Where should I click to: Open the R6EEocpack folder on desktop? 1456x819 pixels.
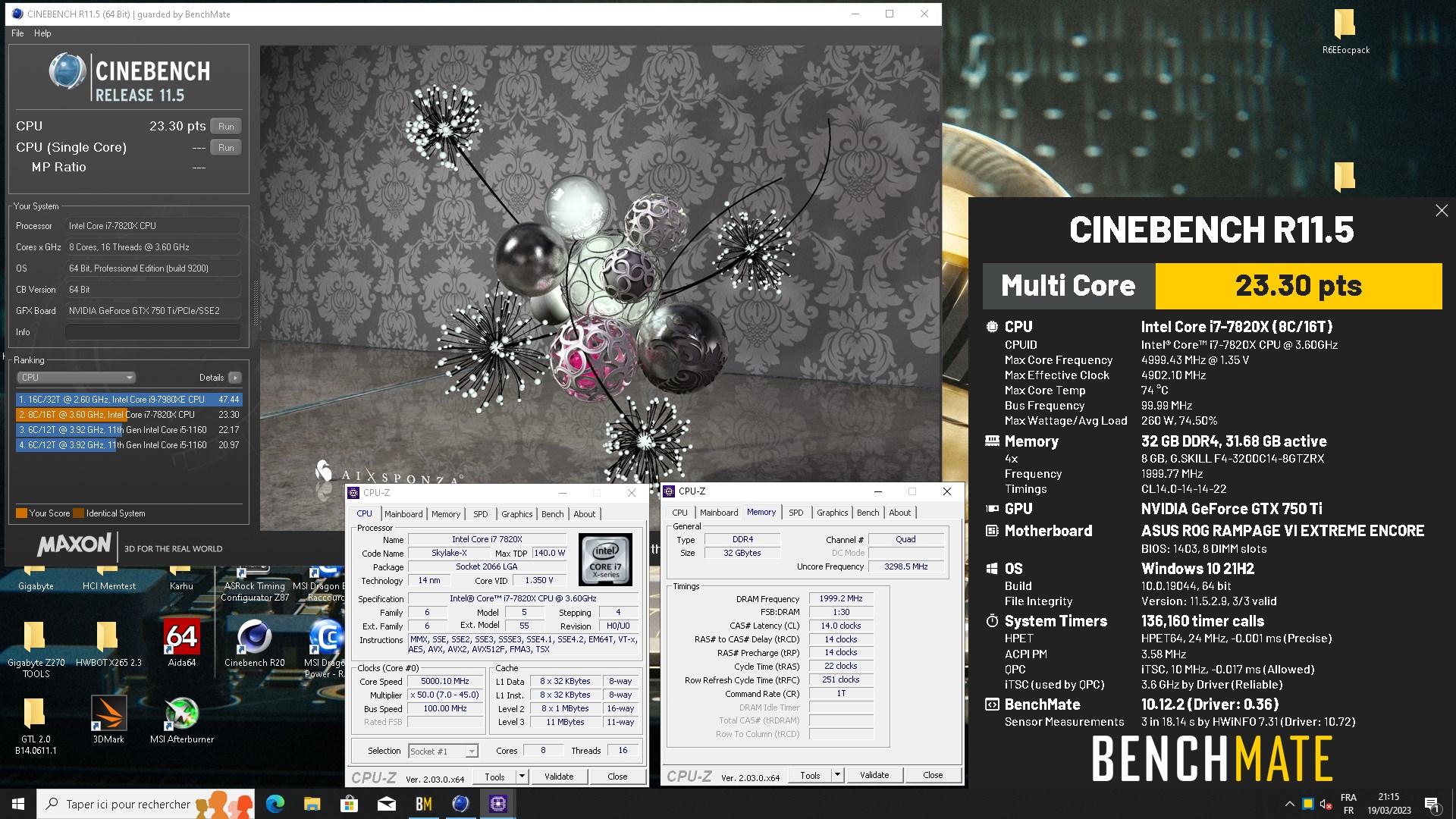click(1345, 32)
